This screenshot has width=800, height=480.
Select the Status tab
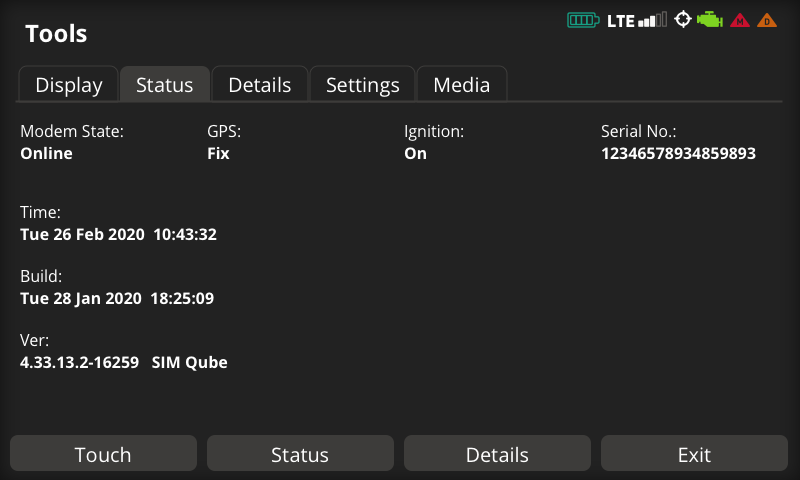(165, 85)
